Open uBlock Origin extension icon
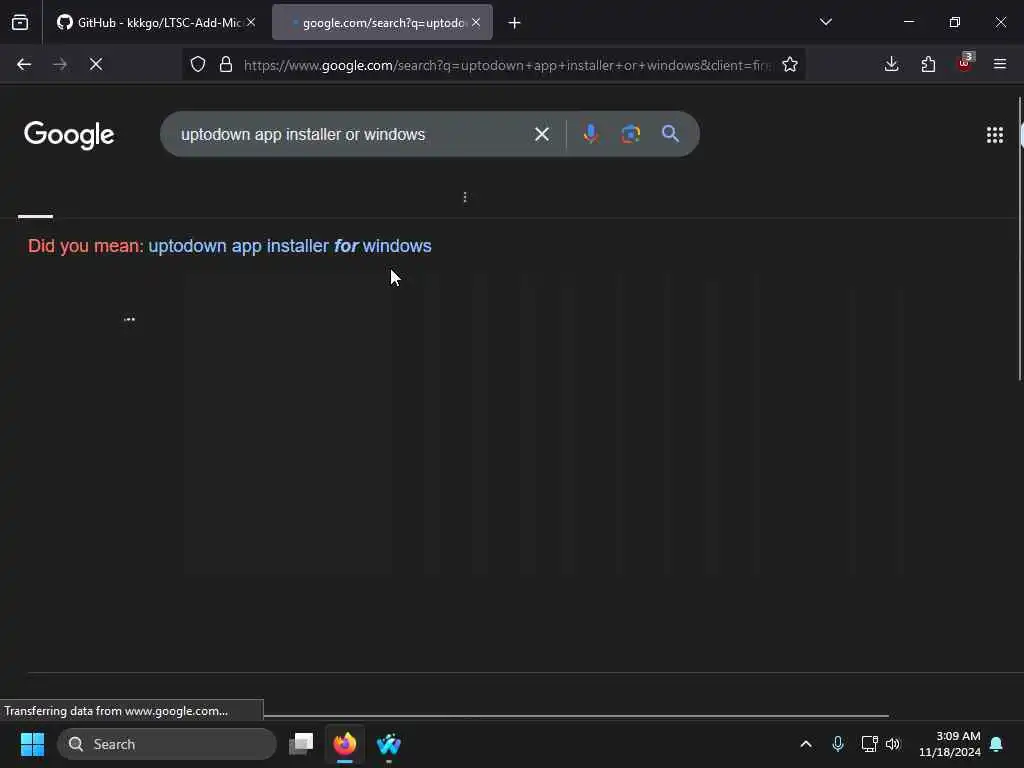The height and width of the screenshot is (768, 1024). pos(965,63)
